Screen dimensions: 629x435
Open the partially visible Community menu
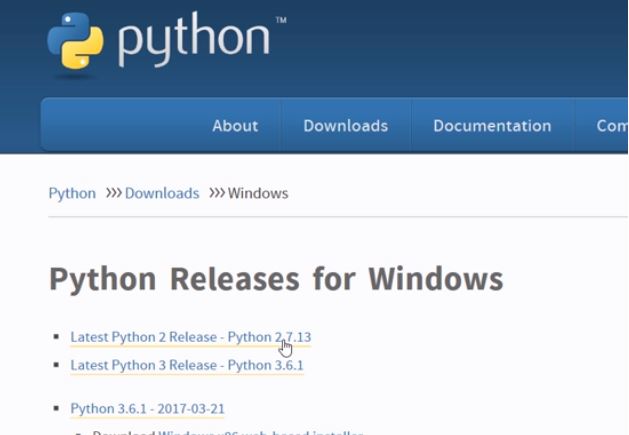pyautogui.click(x=611, y=126)
